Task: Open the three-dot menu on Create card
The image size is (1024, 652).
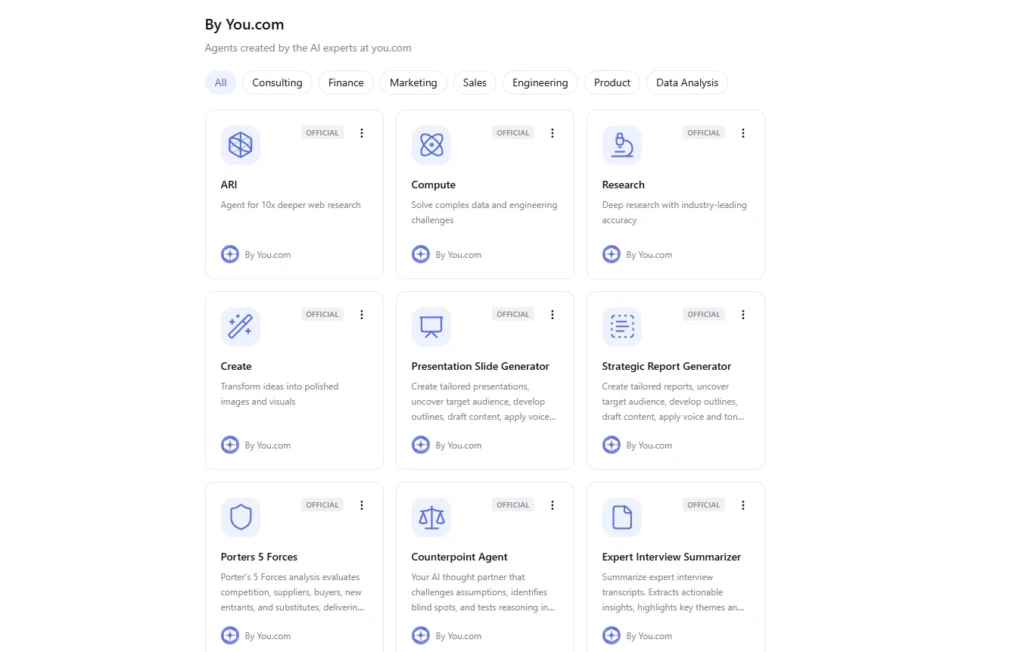Action: (x=362, y=315)
